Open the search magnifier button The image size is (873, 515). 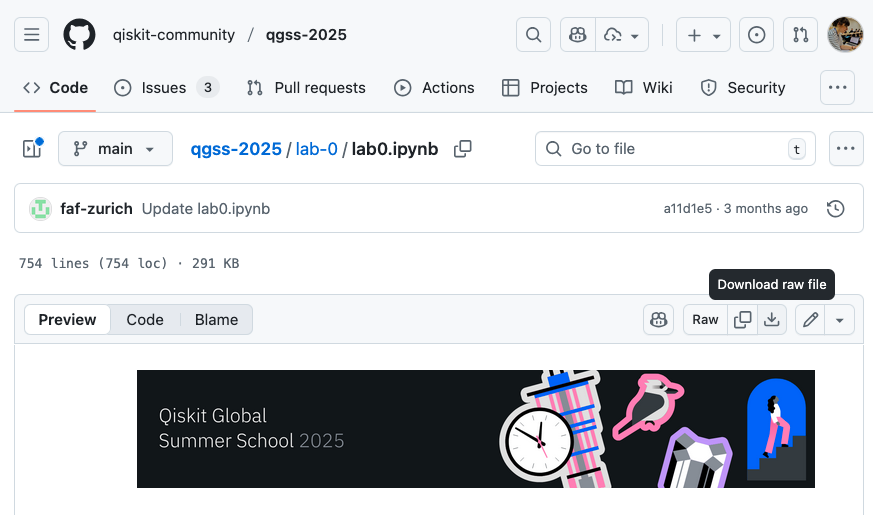pyautogui.click(x=534, y=35)
